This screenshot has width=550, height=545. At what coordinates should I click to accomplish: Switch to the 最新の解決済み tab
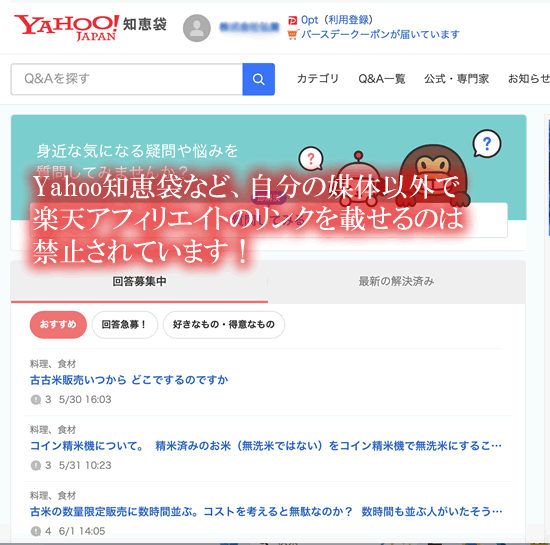click(x=396, y=281)
